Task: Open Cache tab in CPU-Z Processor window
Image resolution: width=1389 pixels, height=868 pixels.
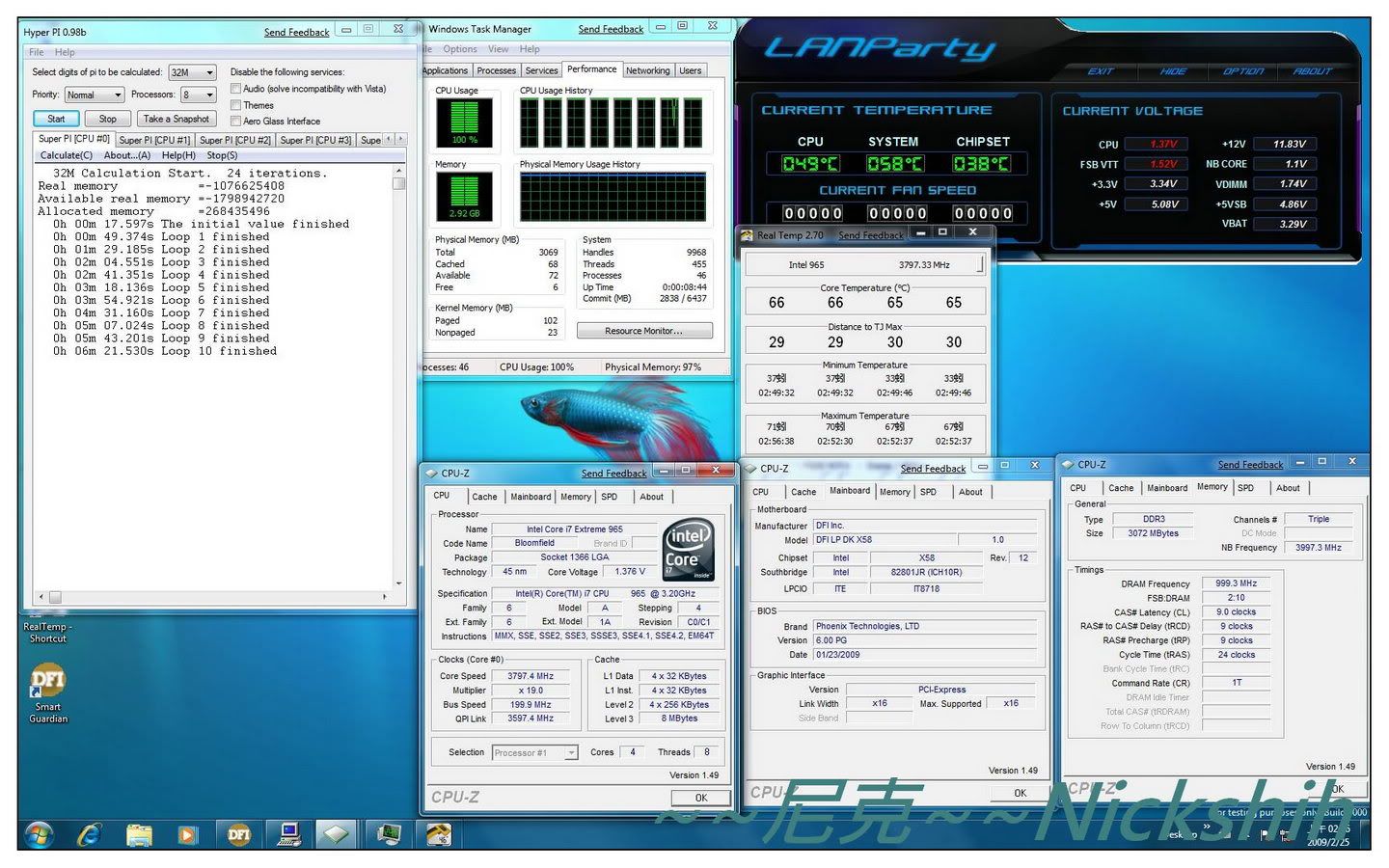Action: pos(484,497)
